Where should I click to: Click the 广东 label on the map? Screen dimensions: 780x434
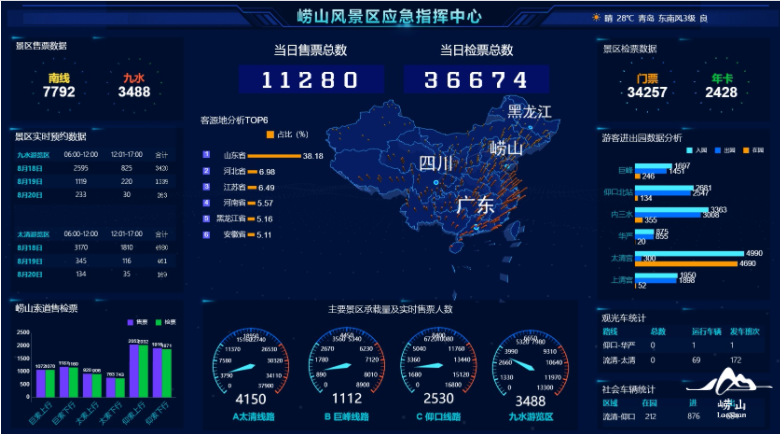click(x=475, y=205)
